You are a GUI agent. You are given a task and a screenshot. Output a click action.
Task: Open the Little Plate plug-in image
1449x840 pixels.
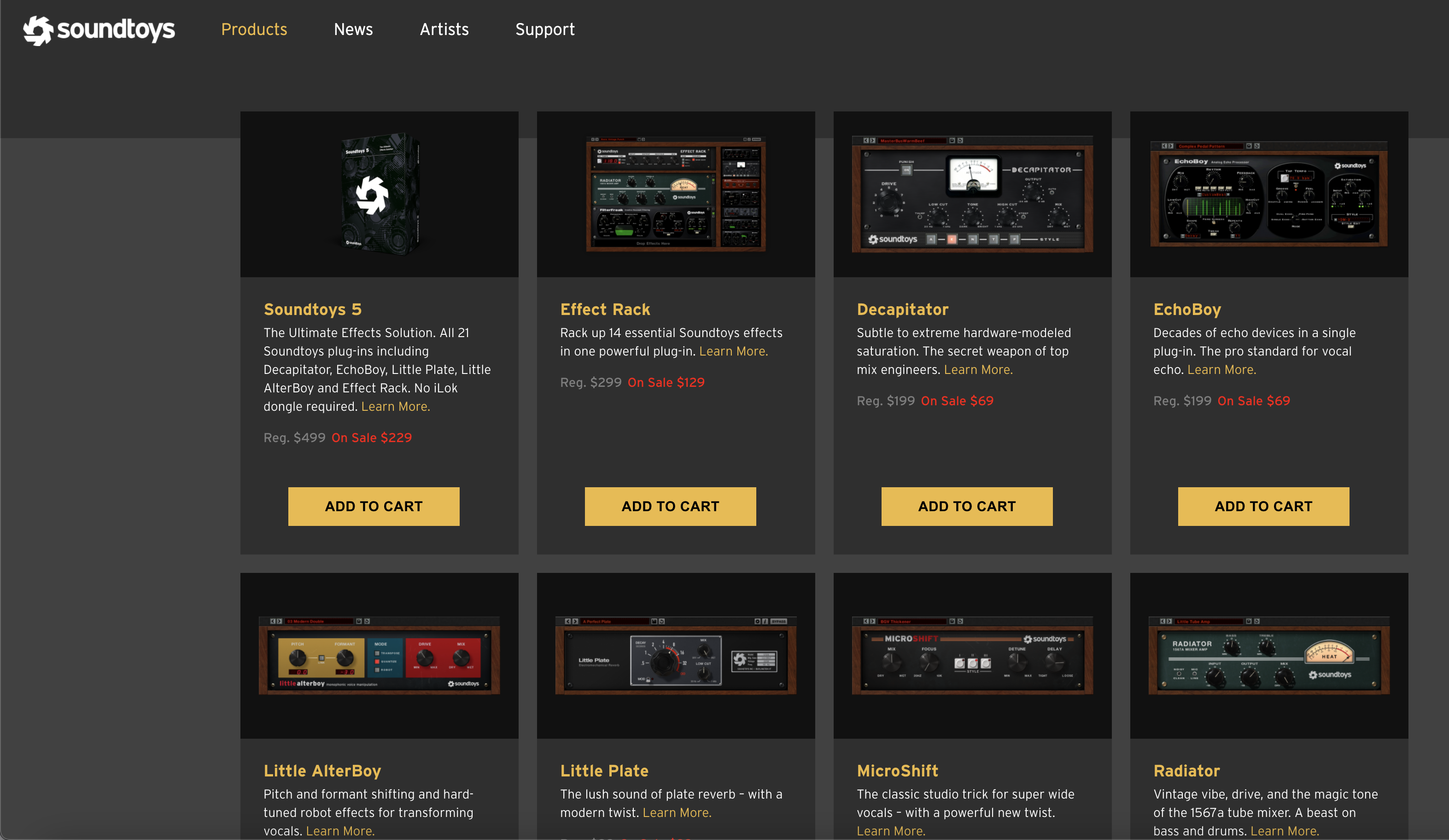[676, 655]
